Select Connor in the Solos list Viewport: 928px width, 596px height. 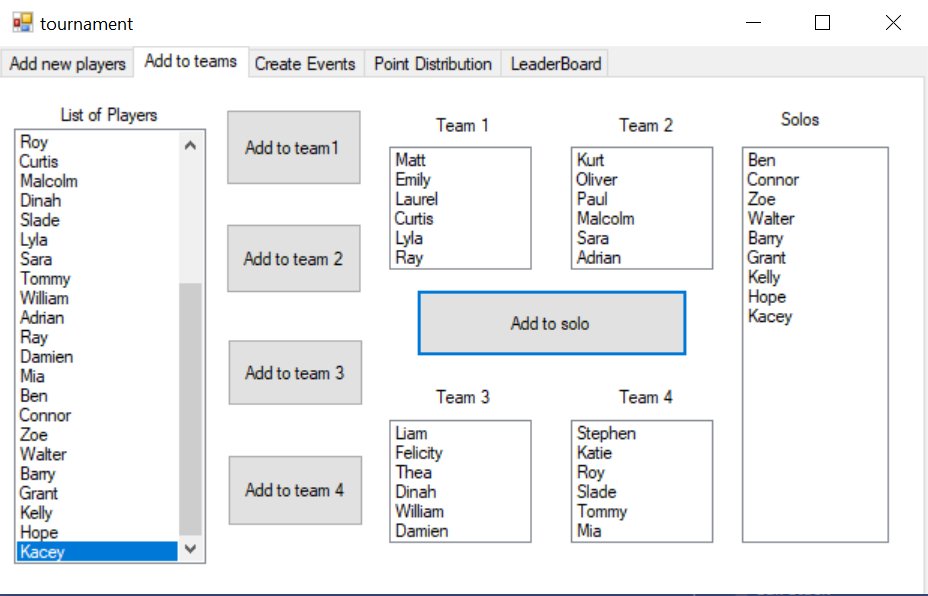pos(815,179)
